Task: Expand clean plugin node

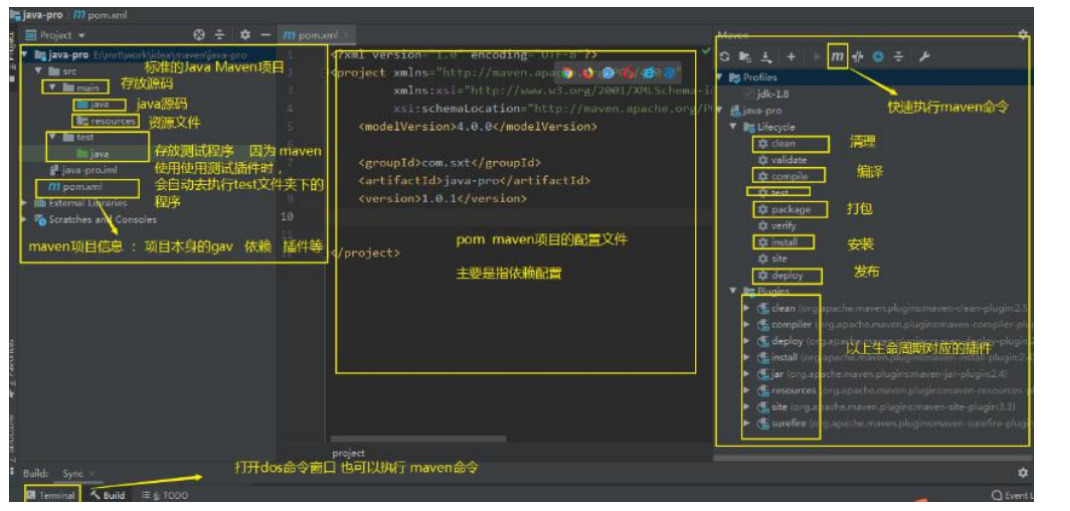Action: coord(747,308)
